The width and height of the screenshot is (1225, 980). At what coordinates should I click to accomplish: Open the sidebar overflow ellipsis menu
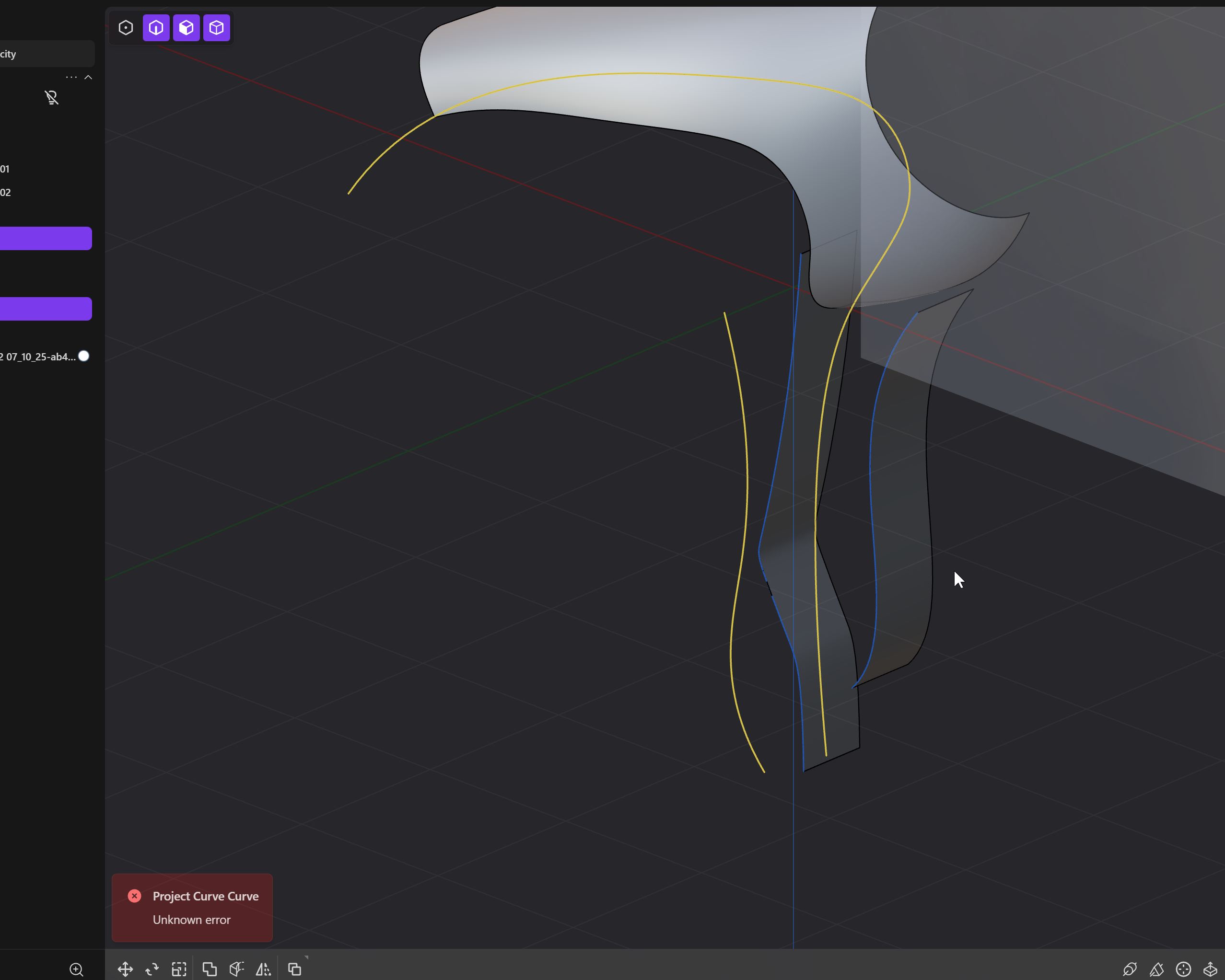coord(70,77)
